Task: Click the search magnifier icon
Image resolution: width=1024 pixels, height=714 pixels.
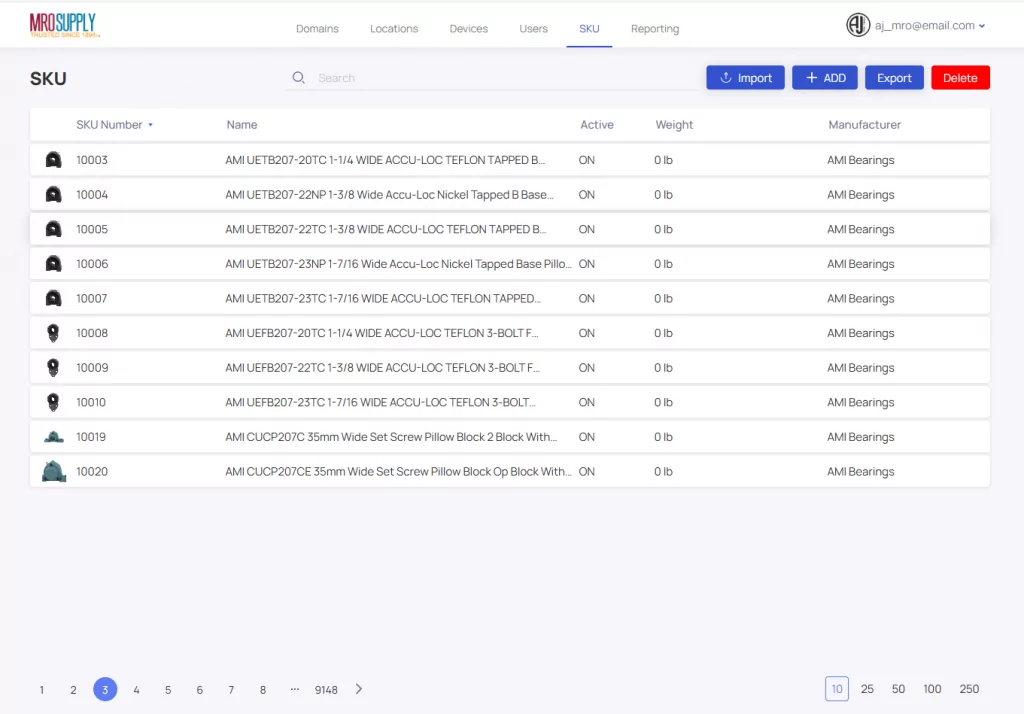Action: 298,78
